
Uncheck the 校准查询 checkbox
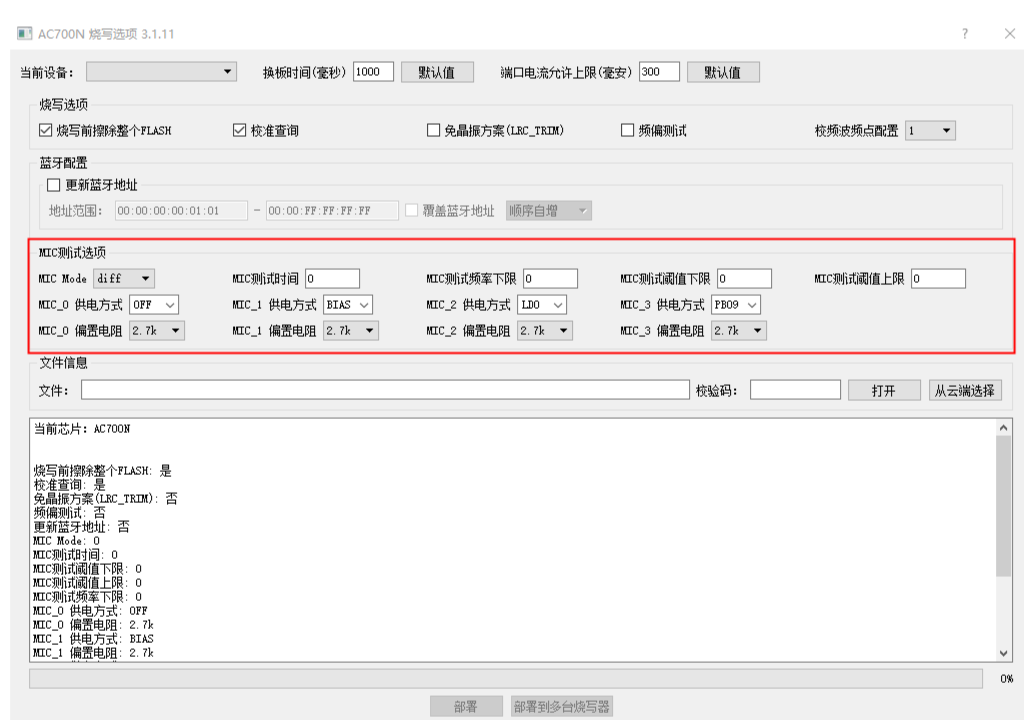(x=239, y=130)
